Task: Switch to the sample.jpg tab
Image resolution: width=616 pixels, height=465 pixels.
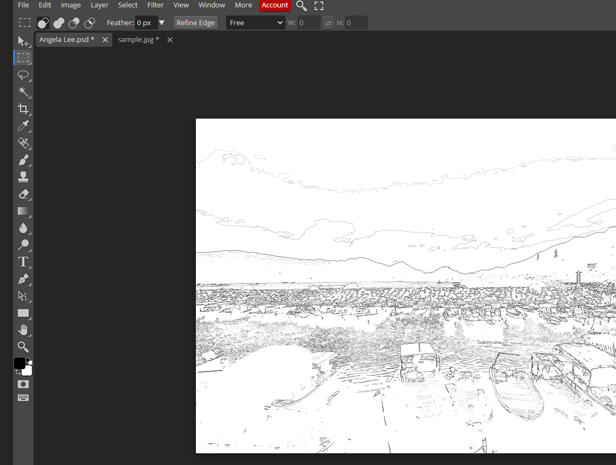Action: (x=138, y=40)
